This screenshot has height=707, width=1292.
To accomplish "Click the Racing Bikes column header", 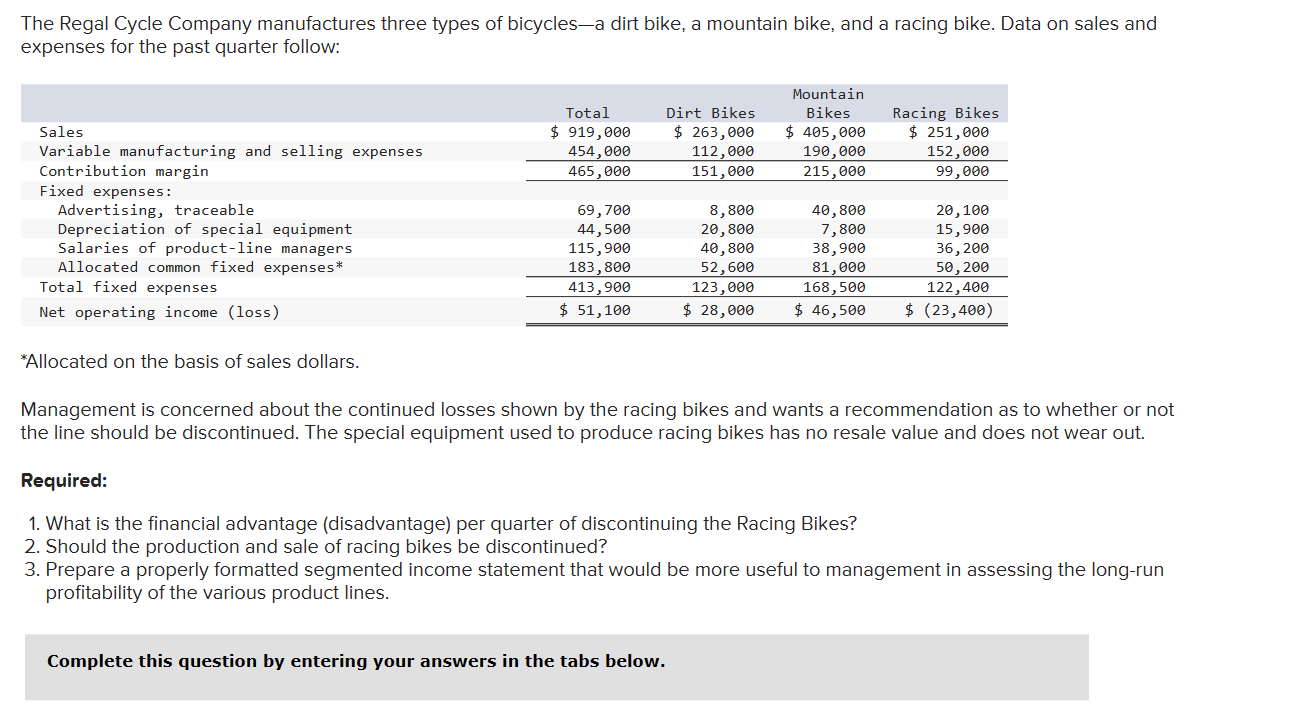I will tap(945, 113).
